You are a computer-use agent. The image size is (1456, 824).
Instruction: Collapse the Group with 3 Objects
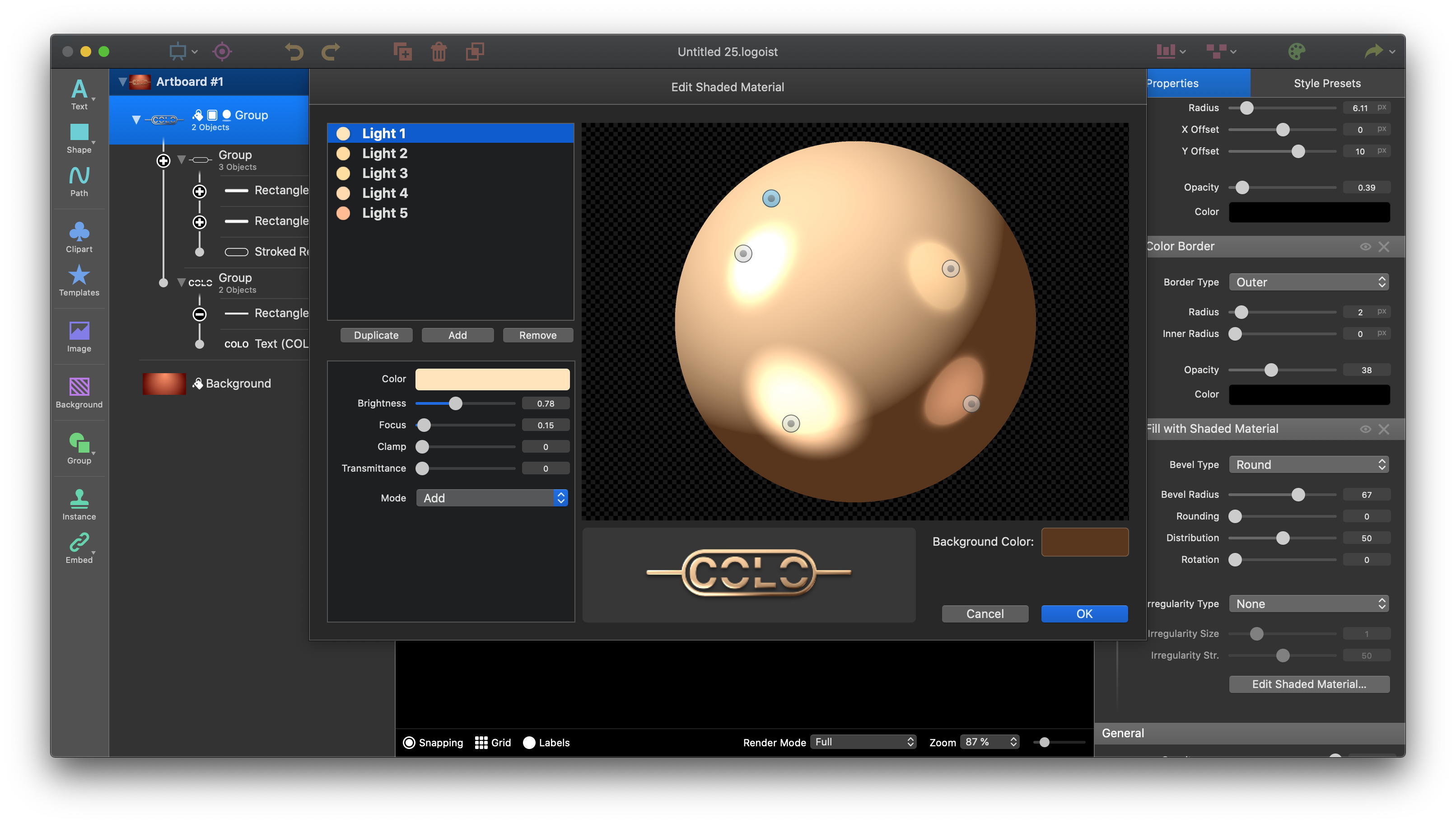point(182,160)
